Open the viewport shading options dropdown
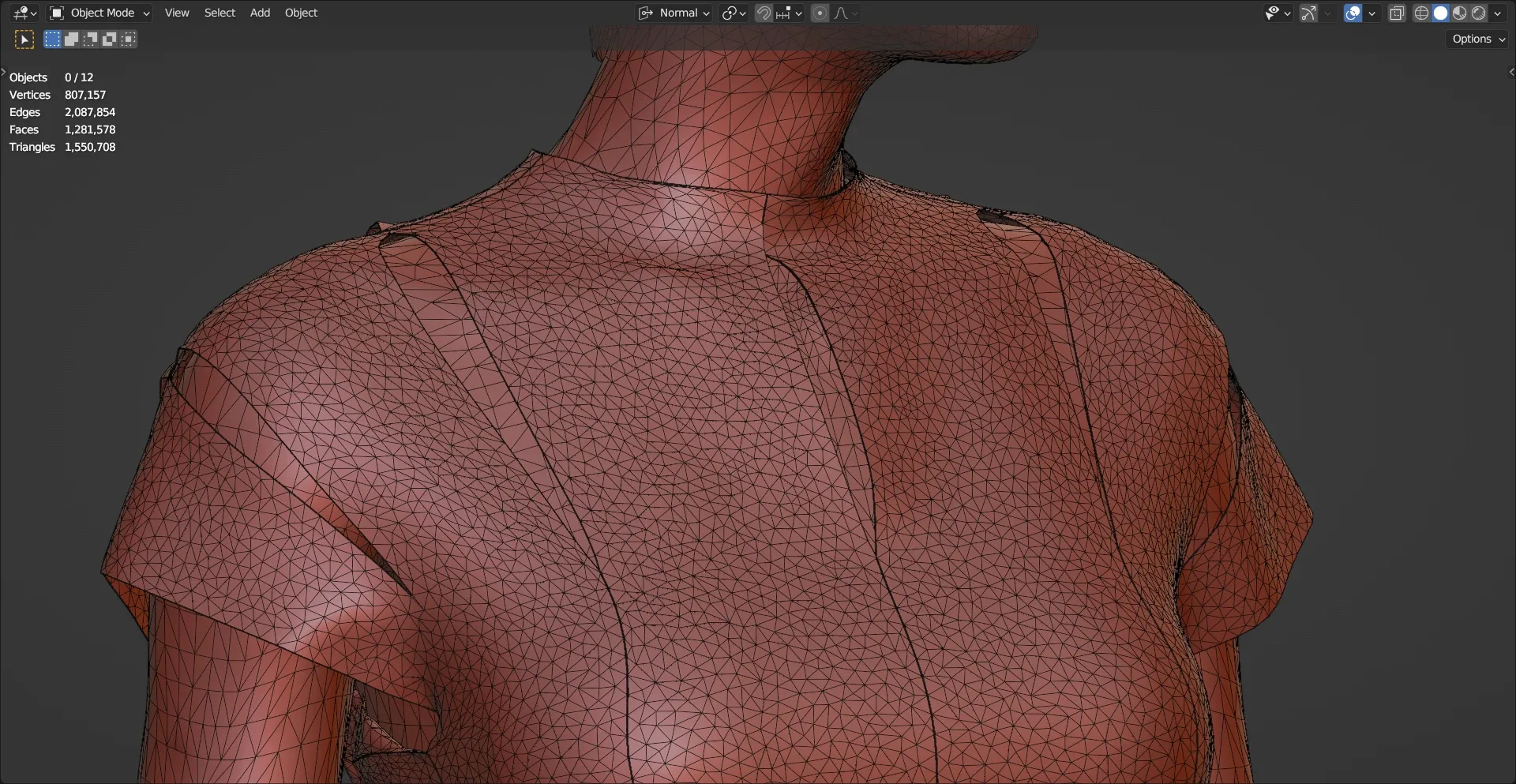1516x784 pixels. point(1498,13)
